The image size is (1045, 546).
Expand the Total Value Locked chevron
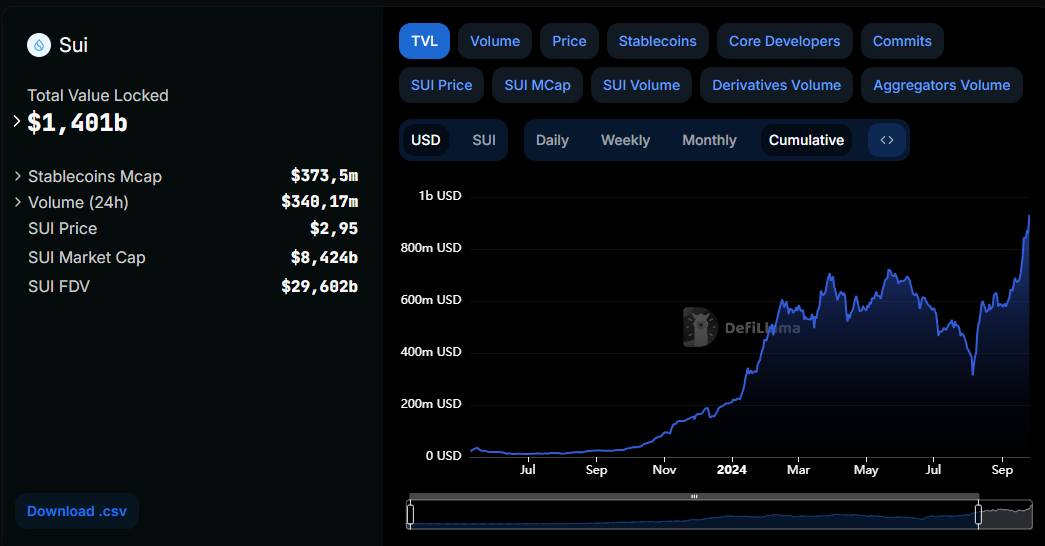tap(17, 121)
